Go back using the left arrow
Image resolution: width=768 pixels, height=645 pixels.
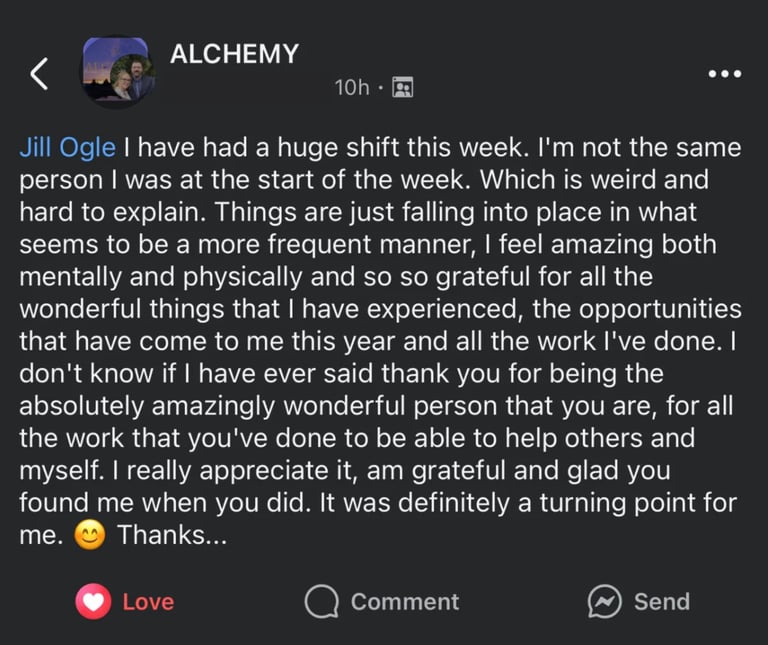[x=39, y=73]
